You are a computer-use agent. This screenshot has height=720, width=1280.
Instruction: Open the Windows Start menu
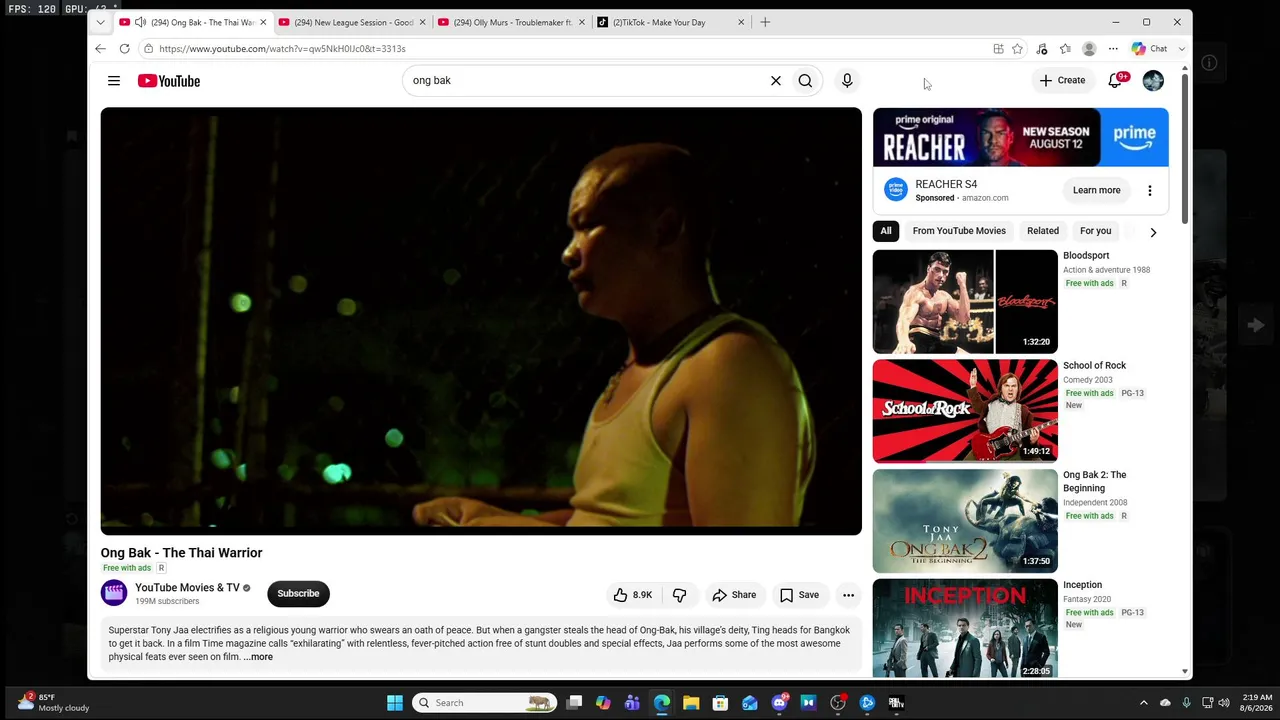pyautogui.click(x=395, y=703)
